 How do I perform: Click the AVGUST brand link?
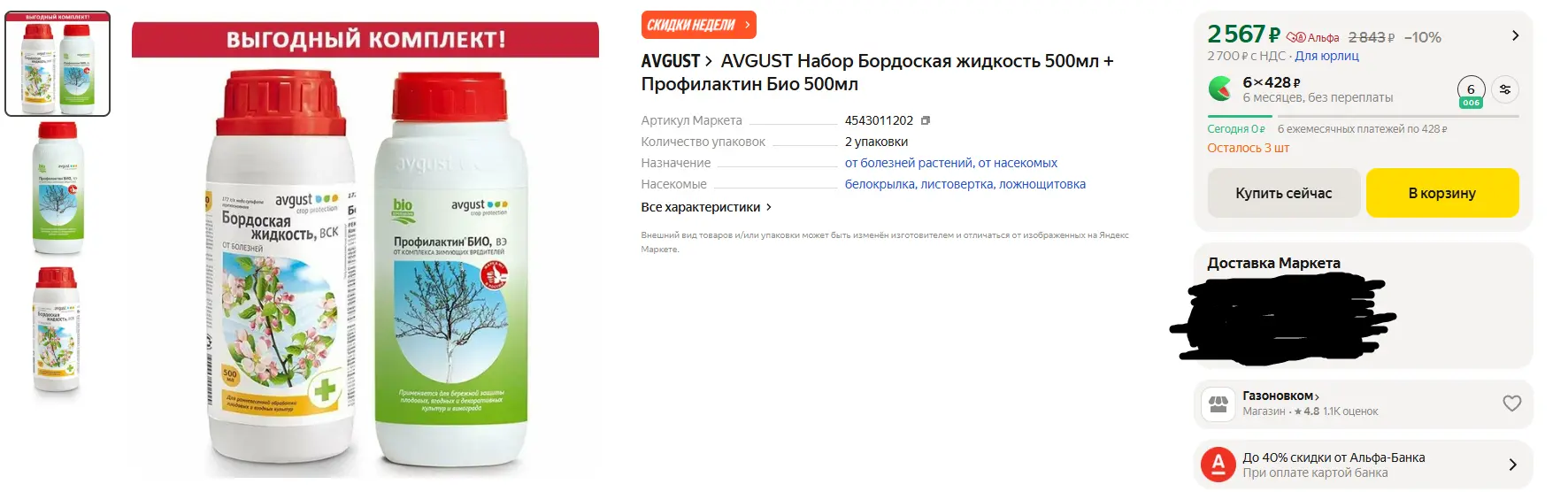[676, 61]
